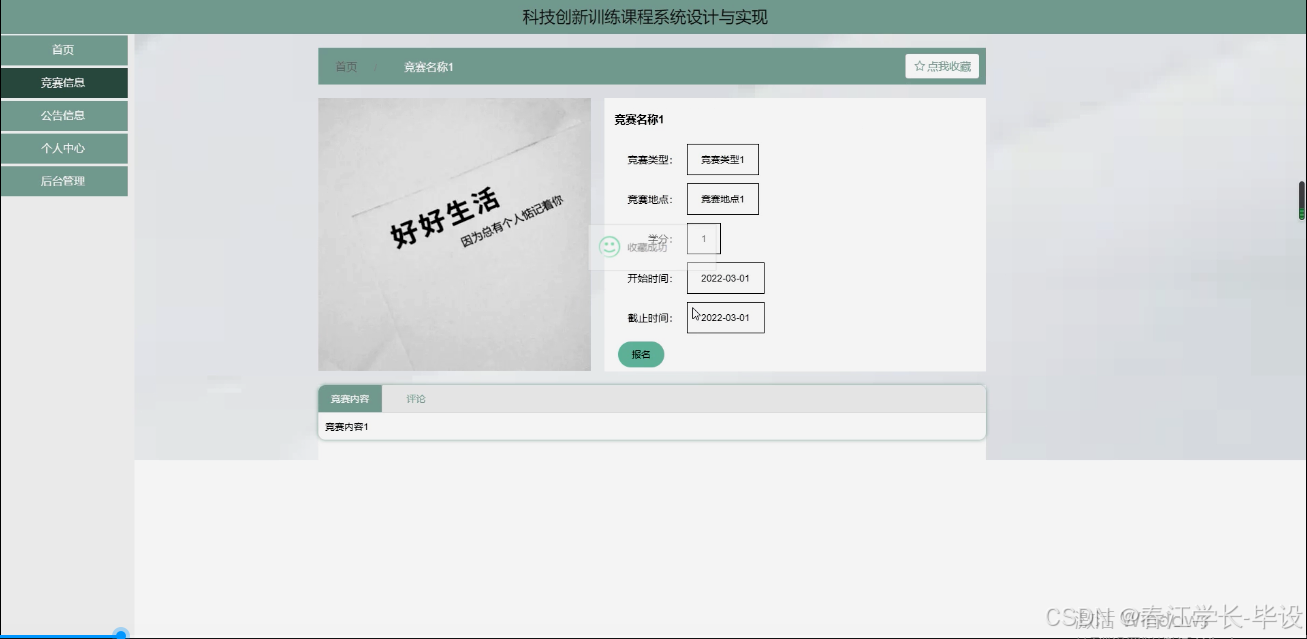Click the 科技创新训练课程系统设计与实现 header title
Screen dimensions: 1307x639
[645, 17]
